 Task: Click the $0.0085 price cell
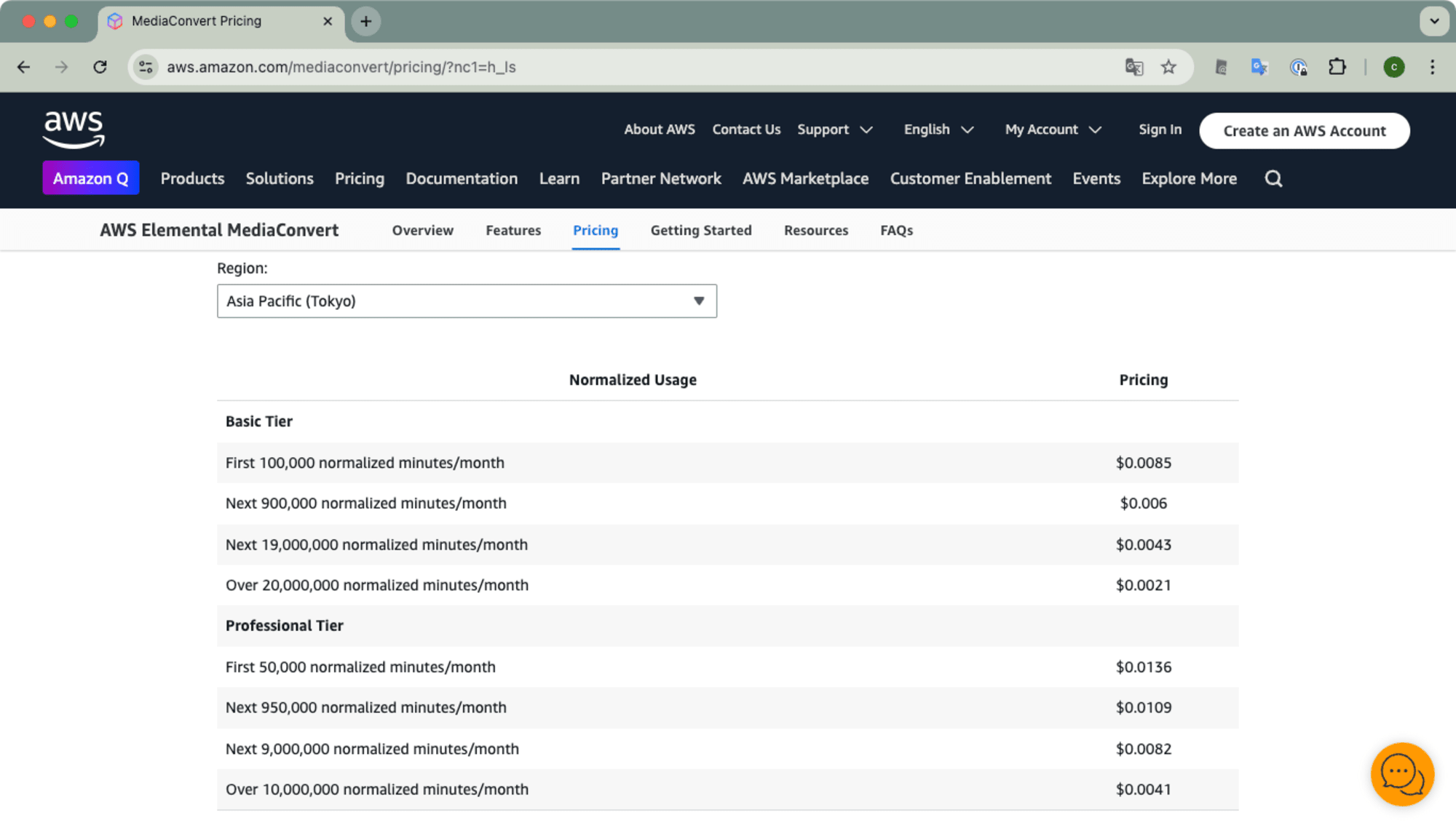click(x=1143, y=464)
